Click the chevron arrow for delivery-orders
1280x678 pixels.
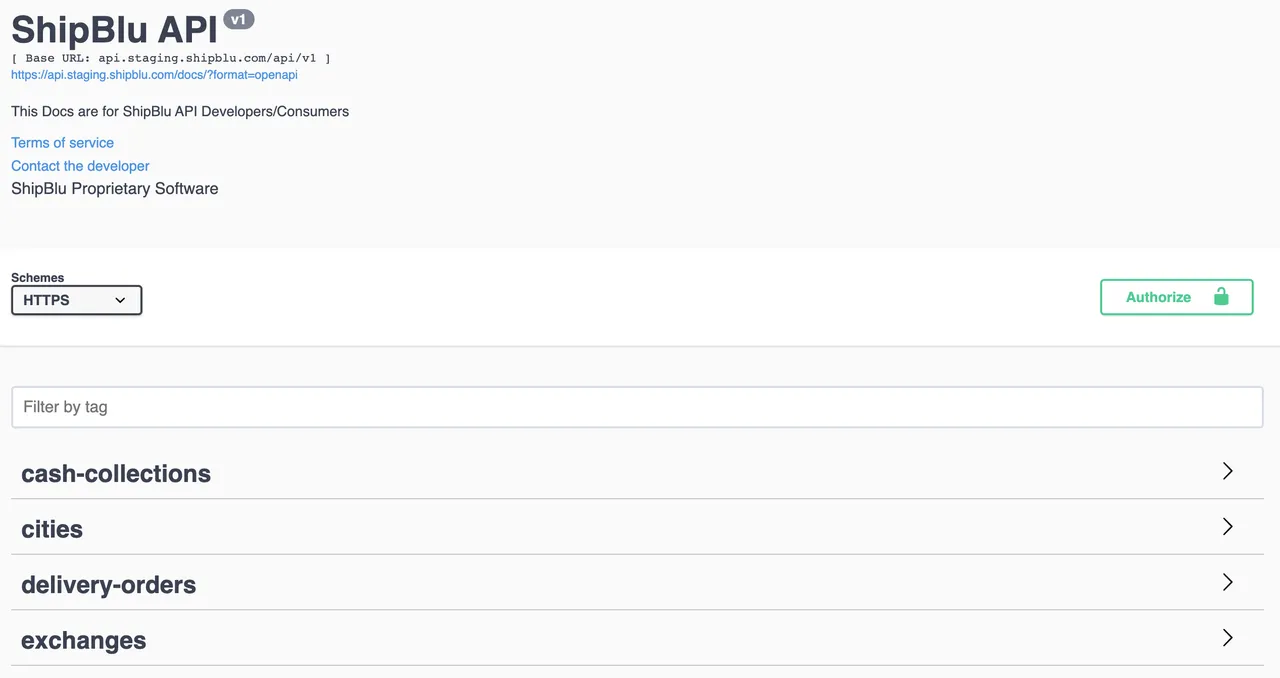(x=1228, y=582)
